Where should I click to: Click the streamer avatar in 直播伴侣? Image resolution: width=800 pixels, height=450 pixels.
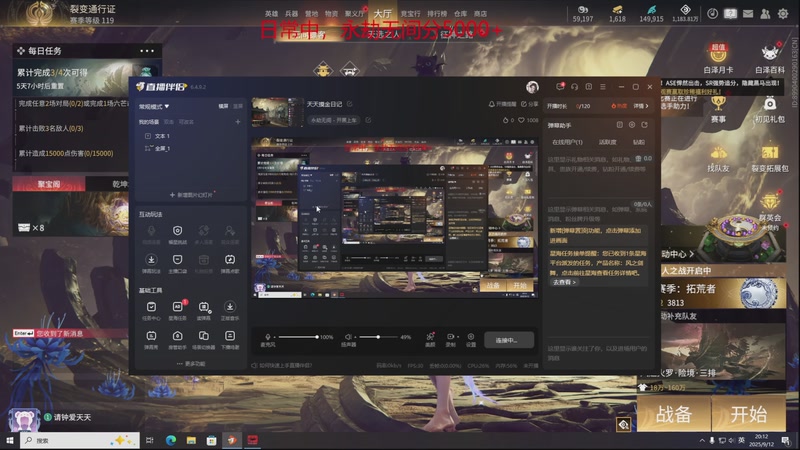click(x=532, y=87)
